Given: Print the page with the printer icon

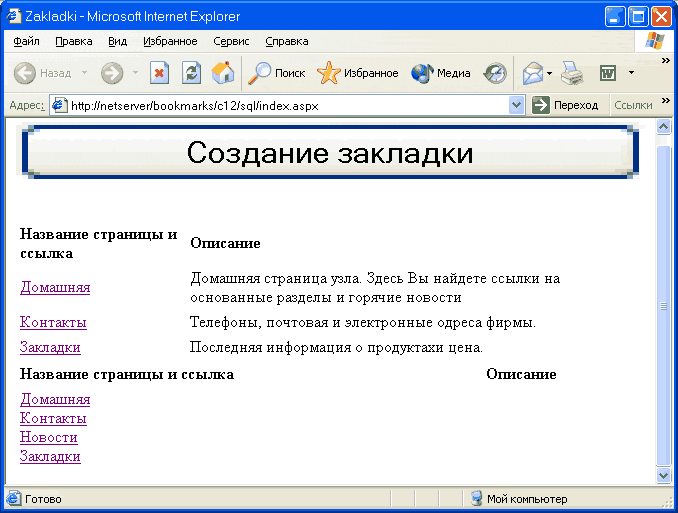Looking at the screenshot, I should click(x=572, y=73).
